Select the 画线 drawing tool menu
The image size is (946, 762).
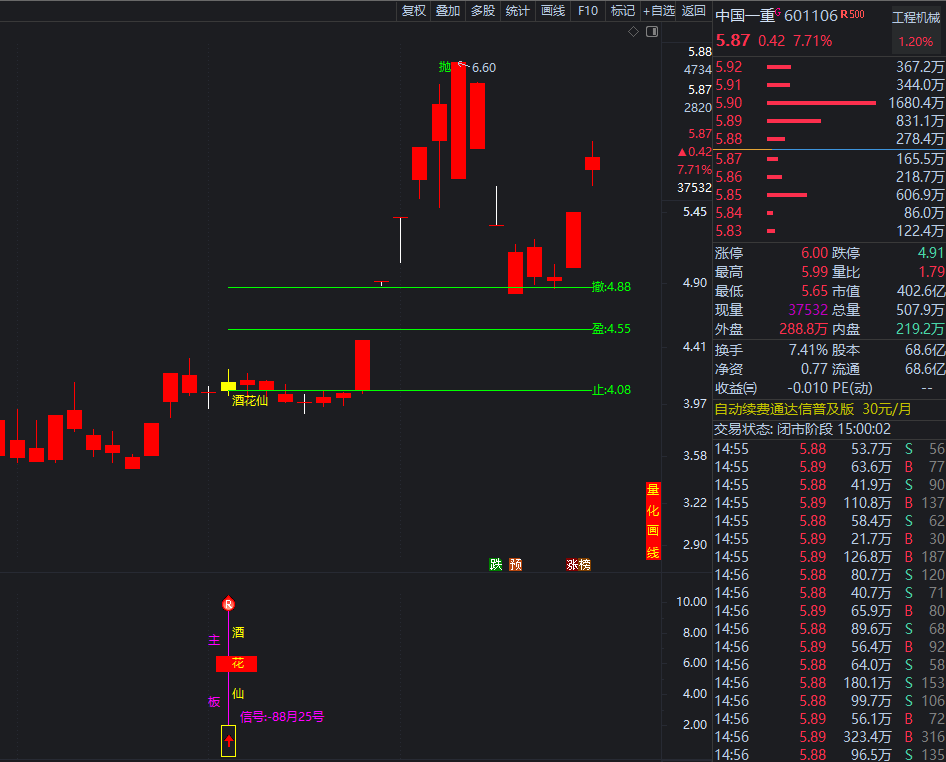(553, 11)
